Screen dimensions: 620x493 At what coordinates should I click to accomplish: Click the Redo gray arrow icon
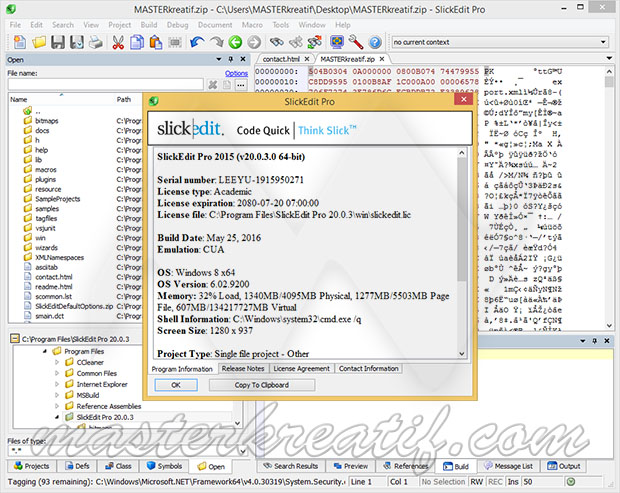[216, 42]
